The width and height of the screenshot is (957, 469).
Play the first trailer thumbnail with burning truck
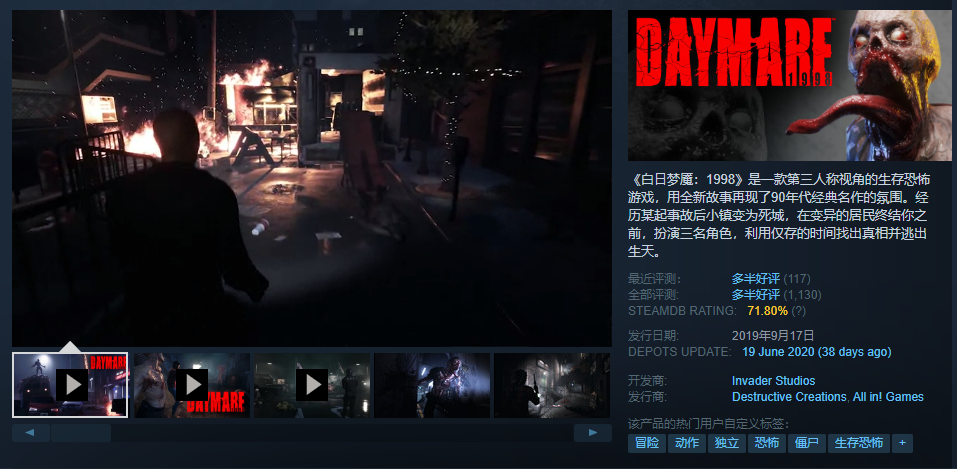[70, 385]
